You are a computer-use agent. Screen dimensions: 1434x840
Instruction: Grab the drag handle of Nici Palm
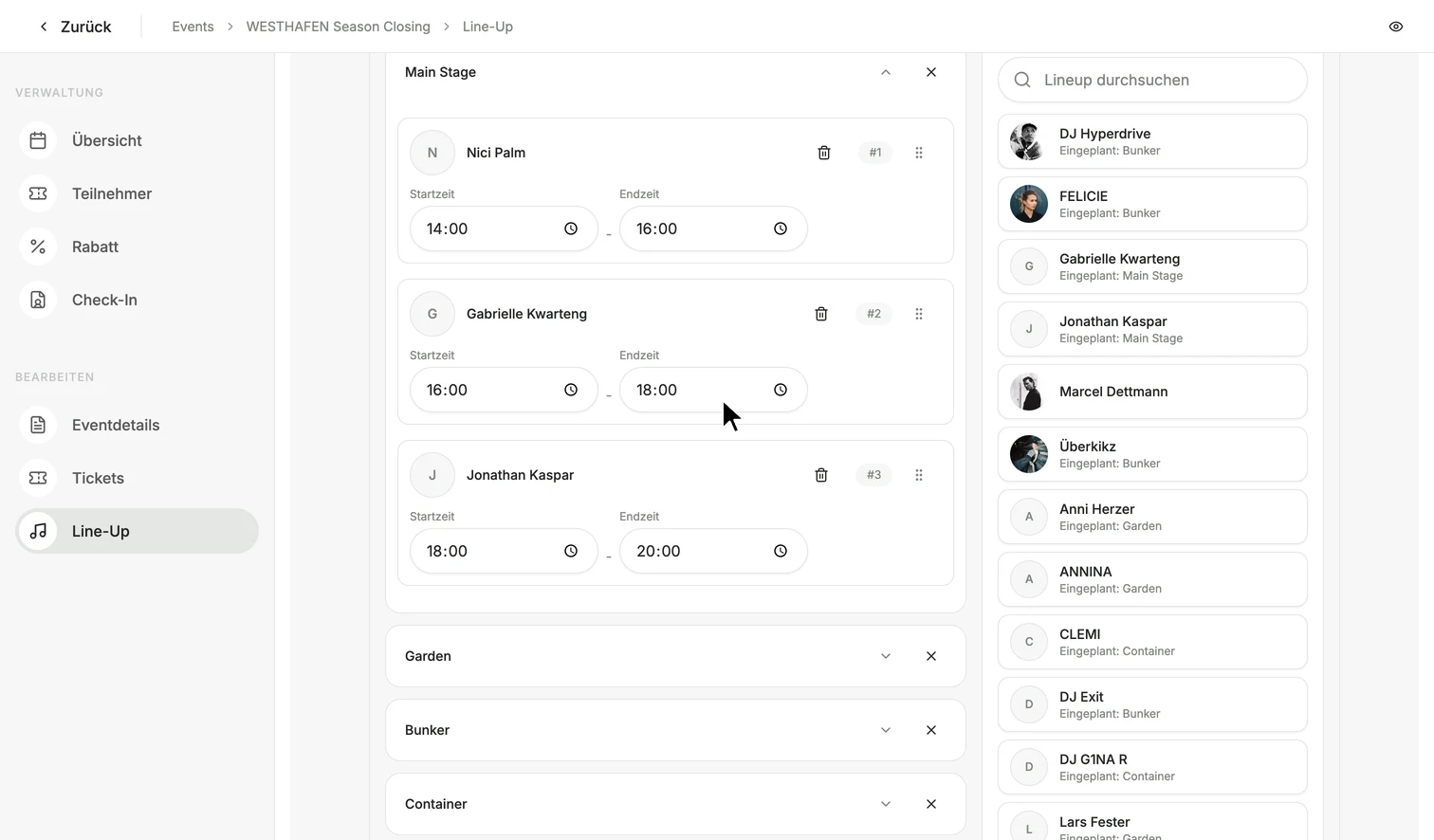click(919, 153)
